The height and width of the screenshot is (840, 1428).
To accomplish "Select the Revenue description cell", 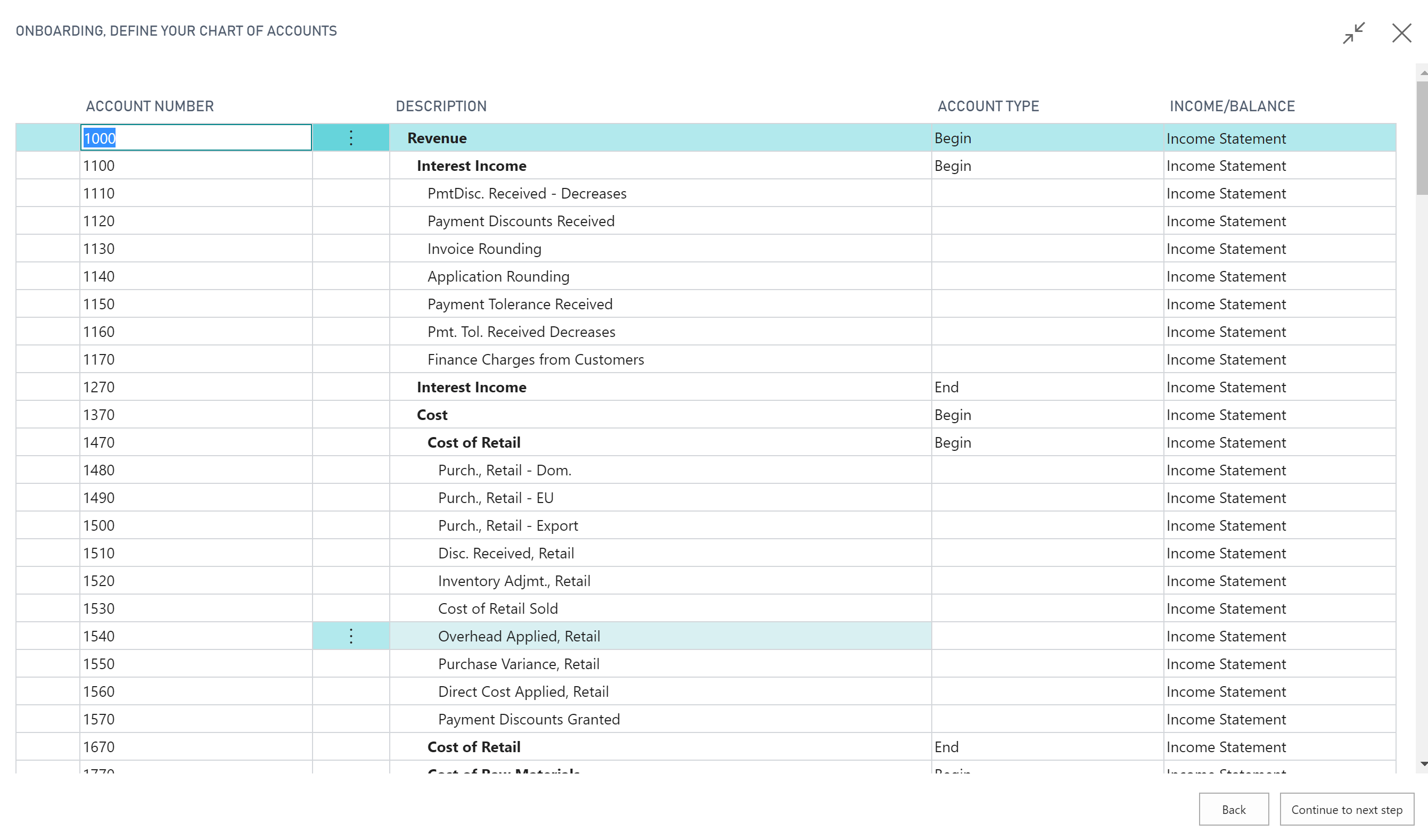I will 661,138.
